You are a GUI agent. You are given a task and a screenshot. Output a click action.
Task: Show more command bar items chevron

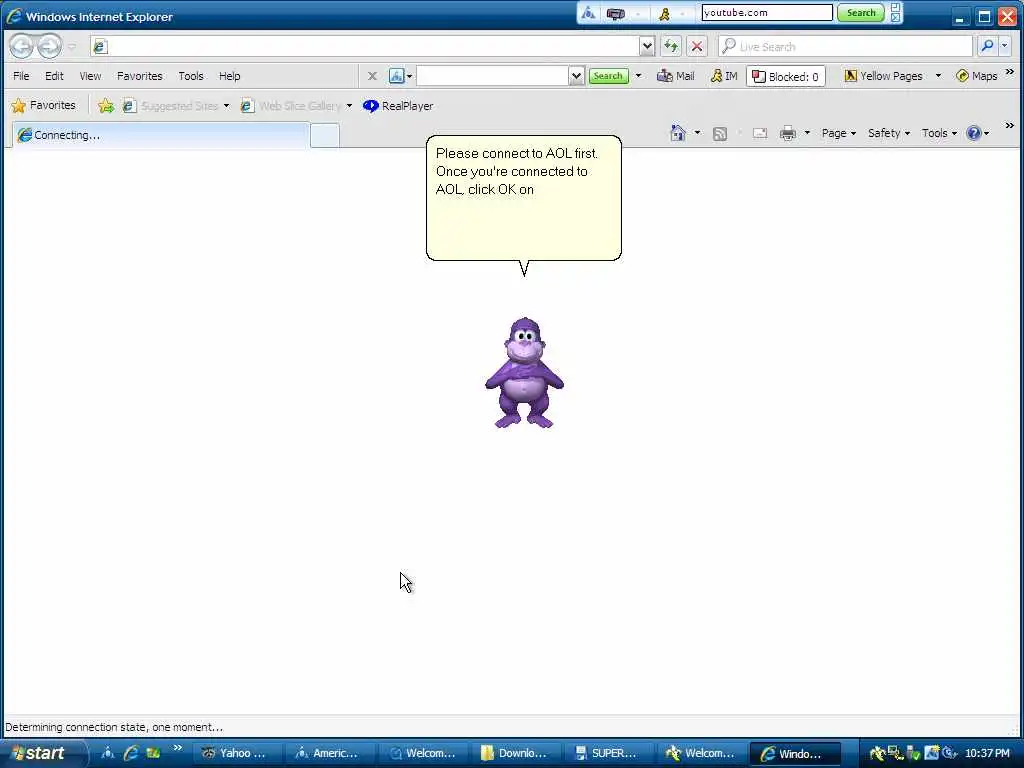1009,126
